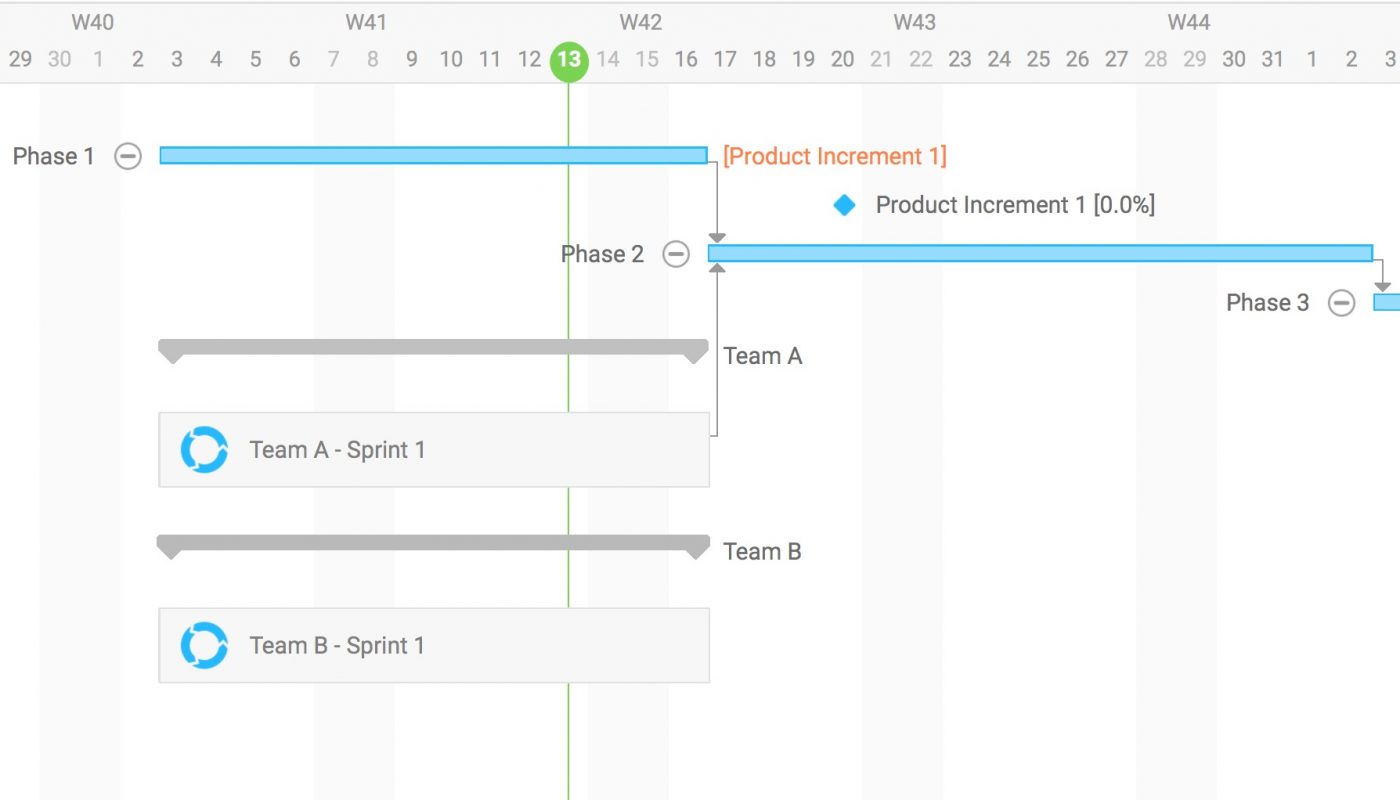Collapse Phase 3 with the minus icon
The height and width of the screenshot is (800, 1400).
pos(1341,303)
